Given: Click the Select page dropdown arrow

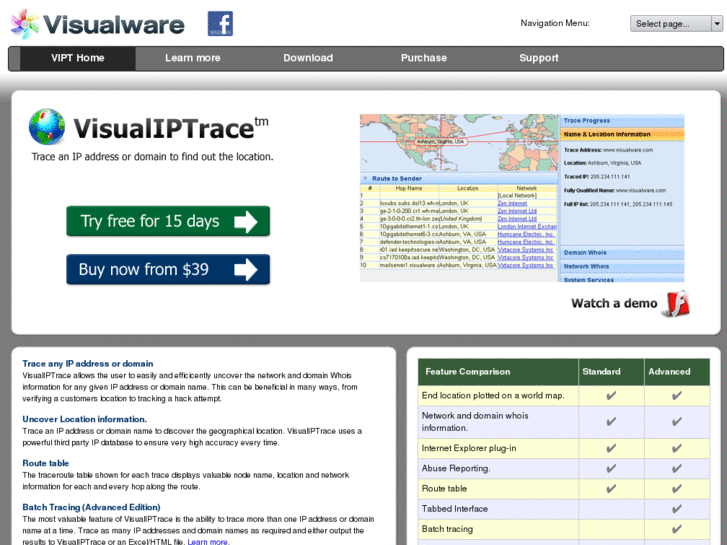Looking at the screenshot, I should 717,24.
